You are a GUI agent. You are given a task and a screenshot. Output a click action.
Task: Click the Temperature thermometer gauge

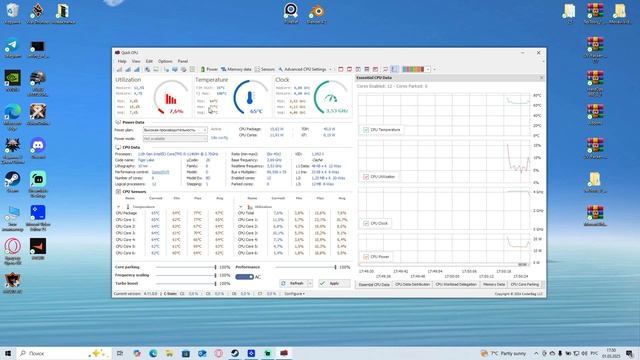(251, 98)
